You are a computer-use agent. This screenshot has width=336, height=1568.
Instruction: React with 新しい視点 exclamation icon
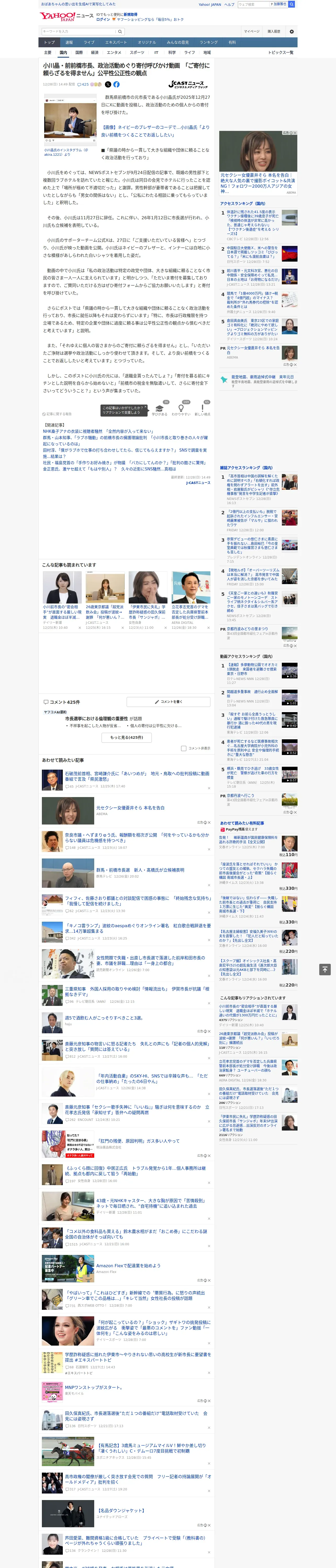tap(203, 408)
